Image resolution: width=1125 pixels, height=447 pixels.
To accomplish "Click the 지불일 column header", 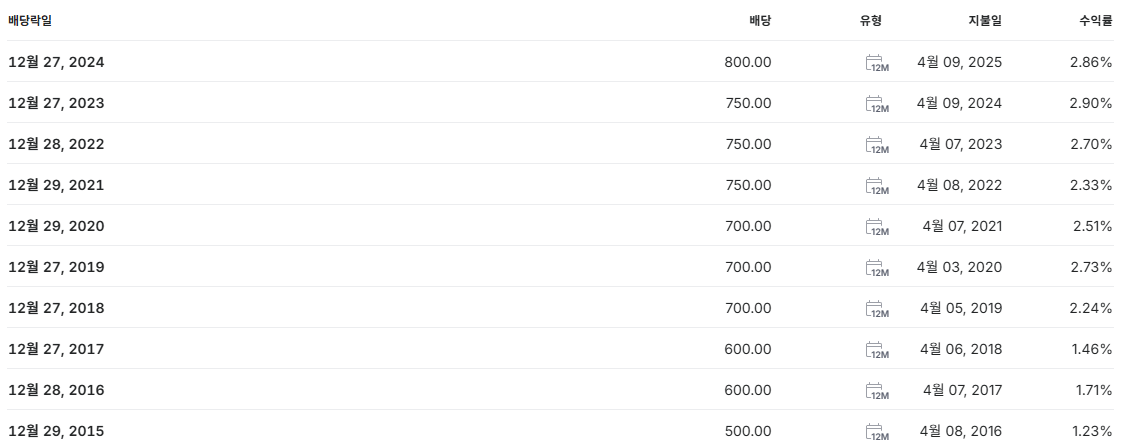I will click(x=986, y=21).
